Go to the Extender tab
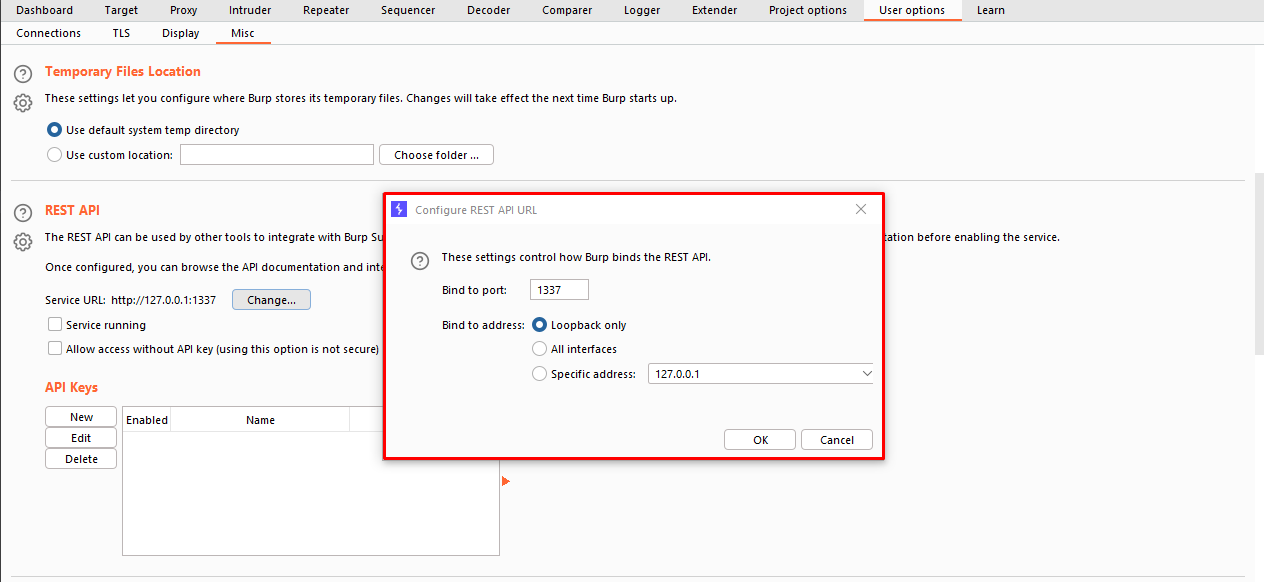Screen dimensions: 1264x582 coord(715,10)
